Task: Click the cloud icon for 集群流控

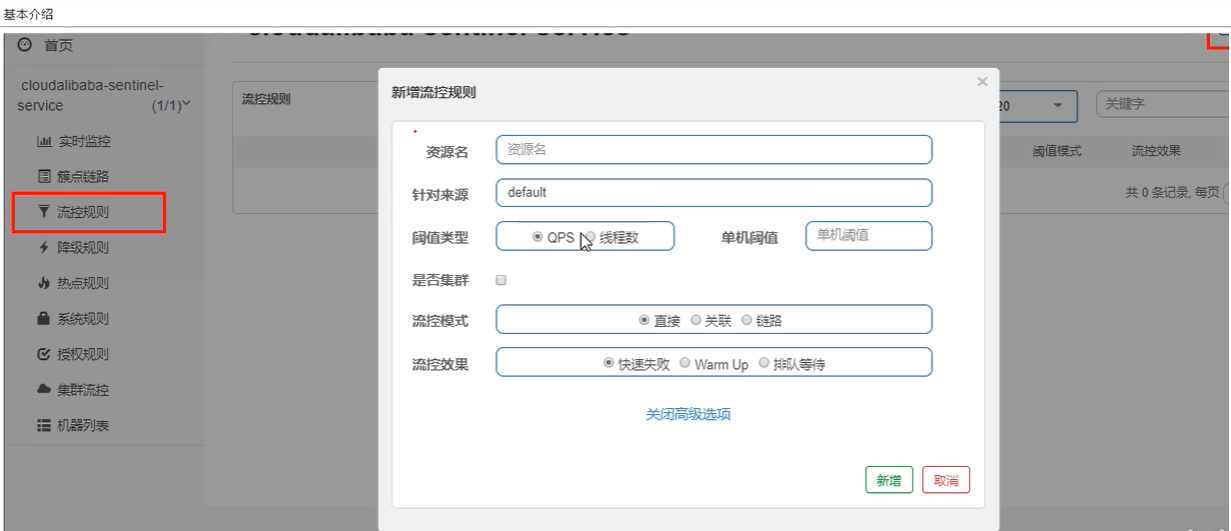Action: (44, 389)
